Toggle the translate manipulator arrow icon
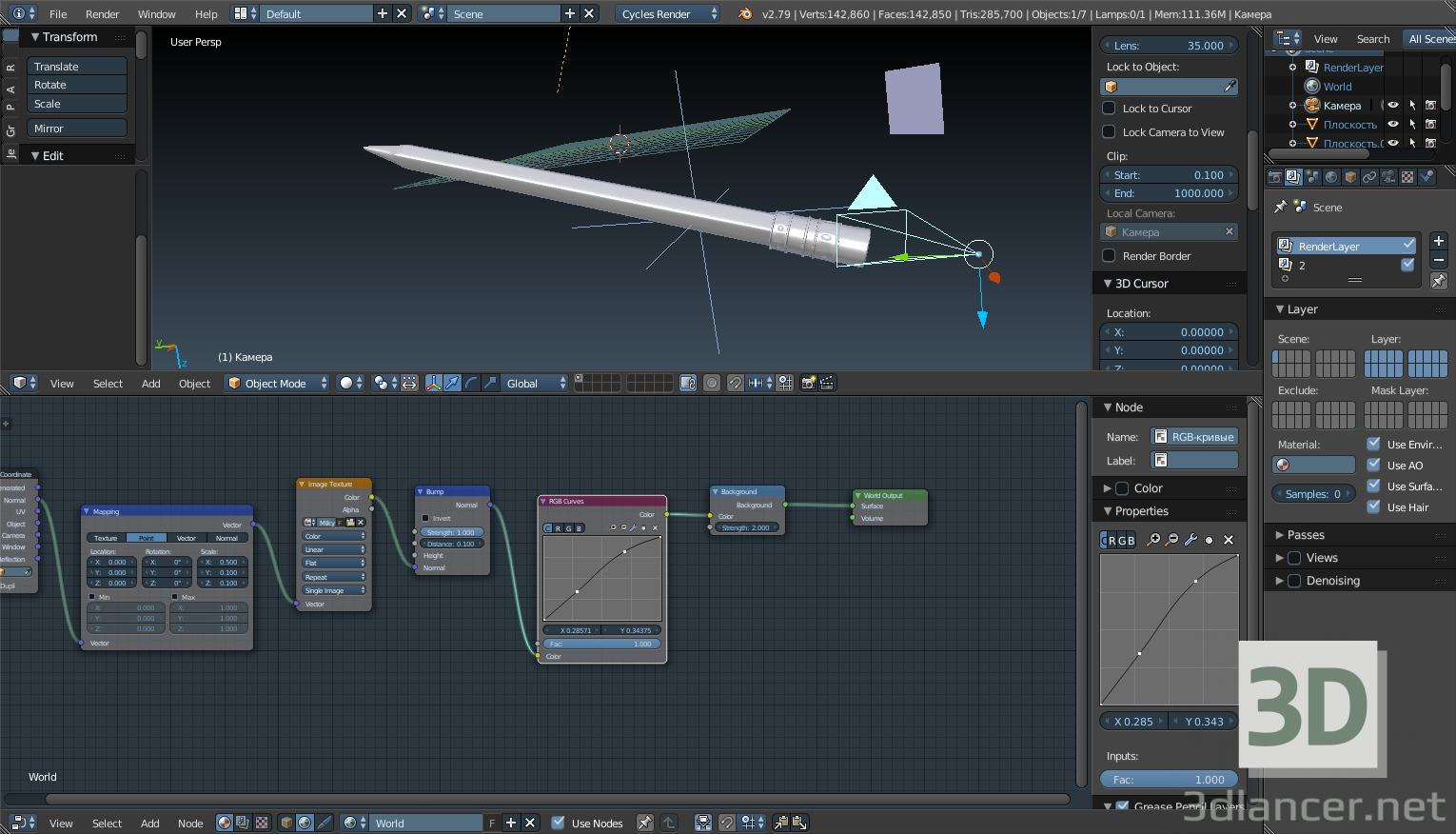Image resolution: width=1456 pixels, height=834 pixels. (452, 383)
